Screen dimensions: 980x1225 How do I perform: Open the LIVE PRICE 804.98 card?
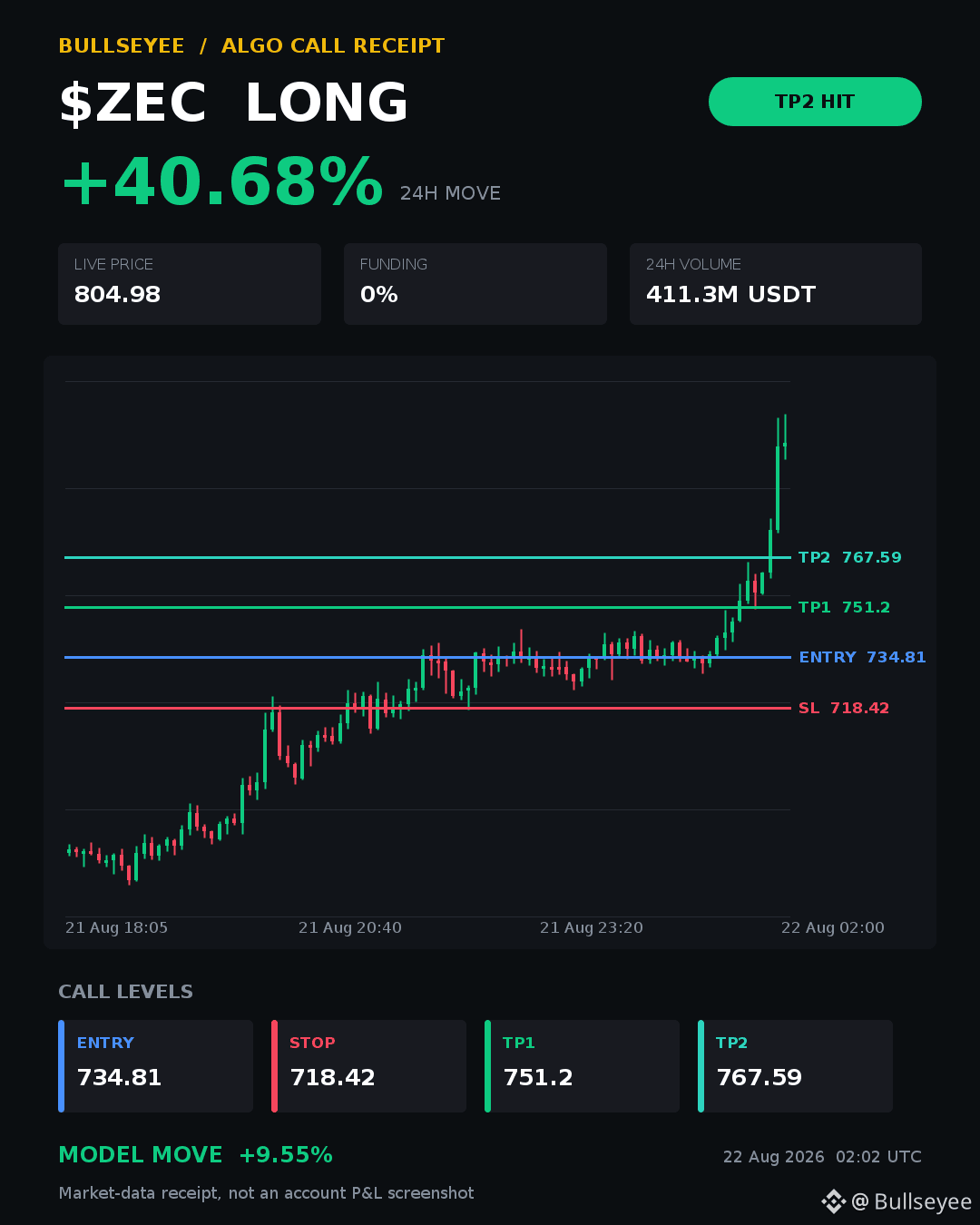[x=190, y=284]
